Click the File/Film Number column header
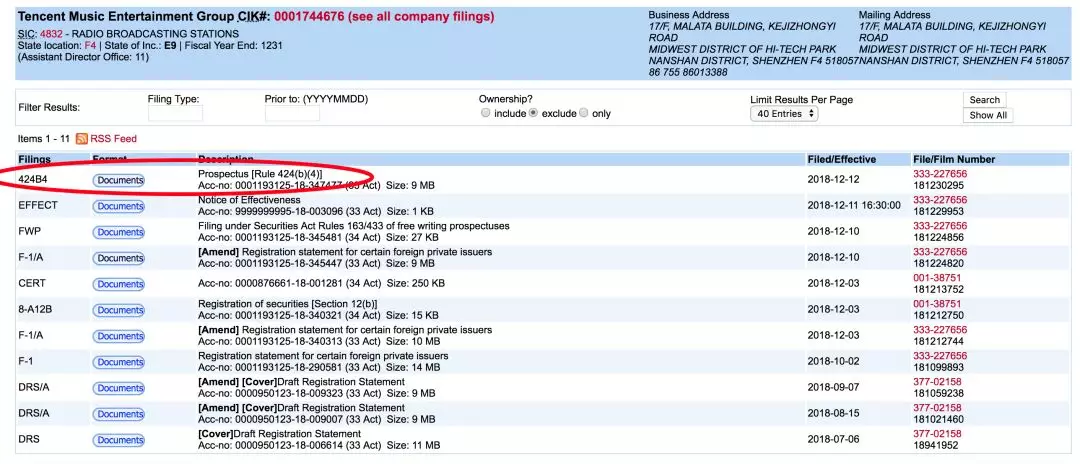1080x464 pixels. tap(954, 160)
